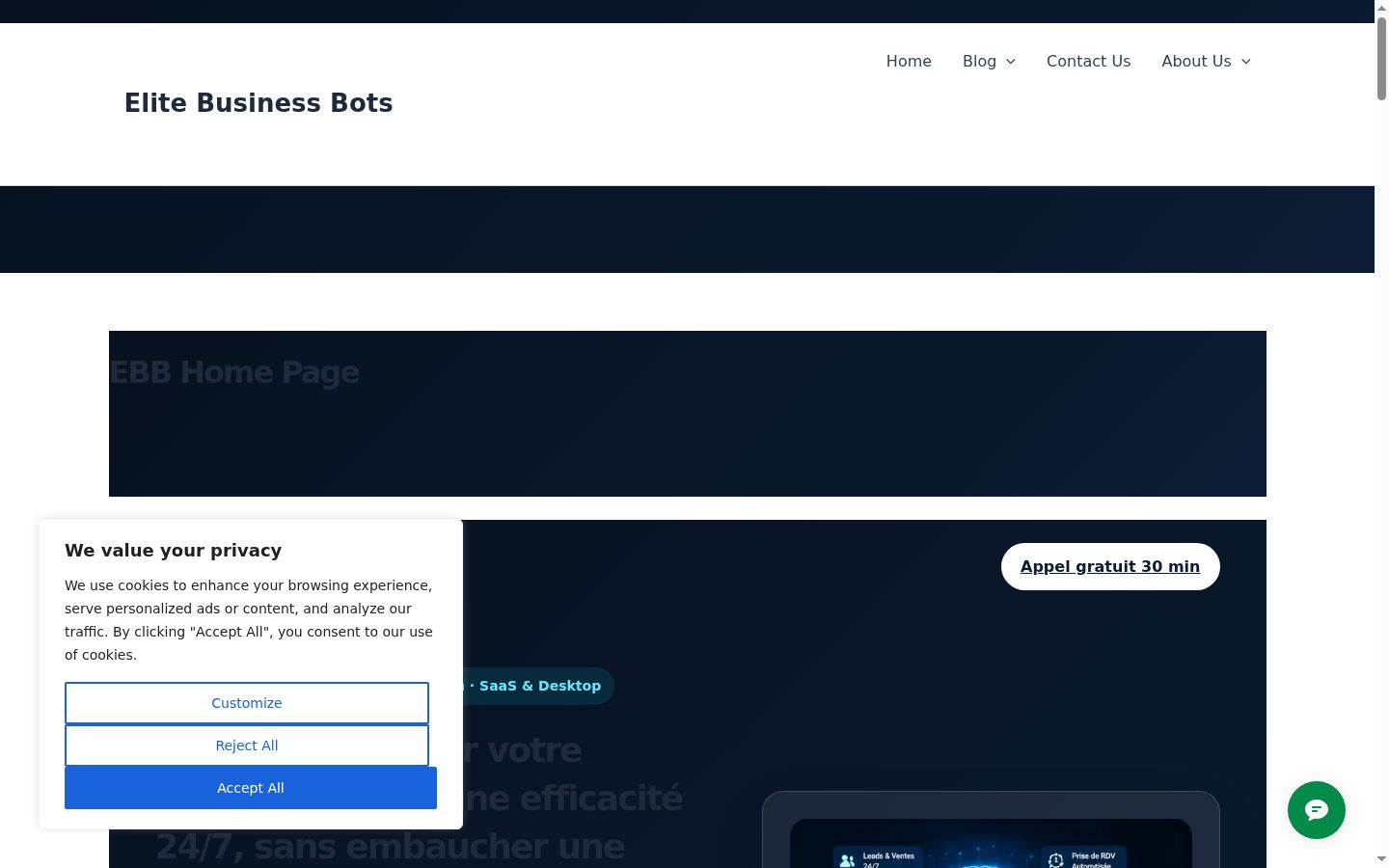
Task: Open the About Us menu item
Action: [1196, 61]
